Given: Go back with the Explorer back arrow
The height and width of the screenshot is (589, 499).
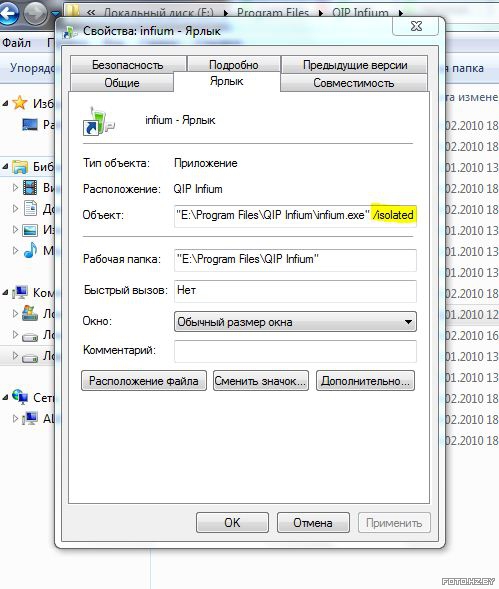Looking at the screenshot, I should (x=9, y=14).
